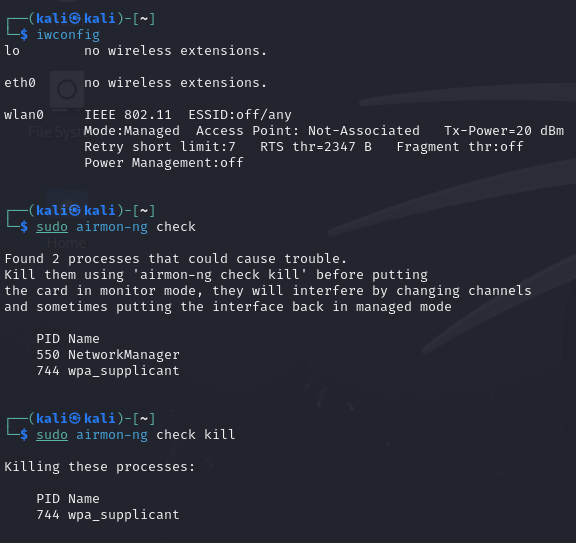Click the 550 NetworkManager process line
This screenshot has width=576, height=543.
click(108, 355)
